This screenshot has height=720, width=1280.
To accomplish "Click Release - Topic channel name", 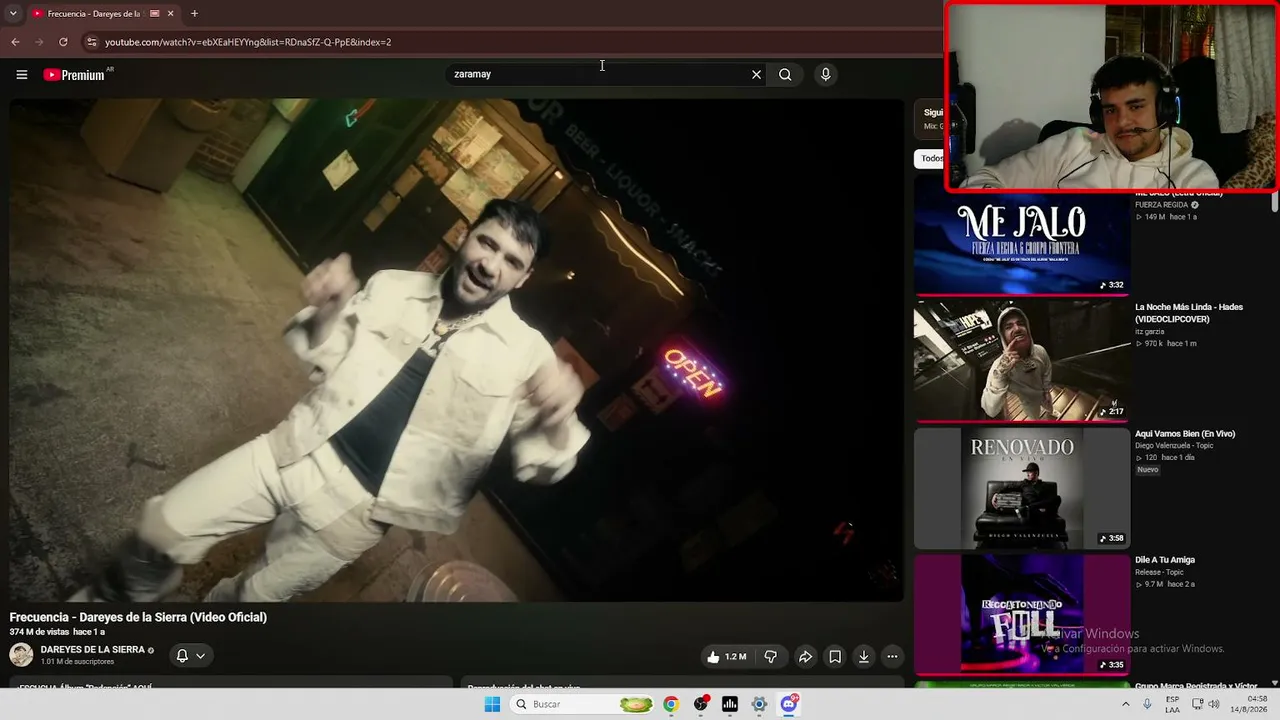I will (x=1159, y=573).
